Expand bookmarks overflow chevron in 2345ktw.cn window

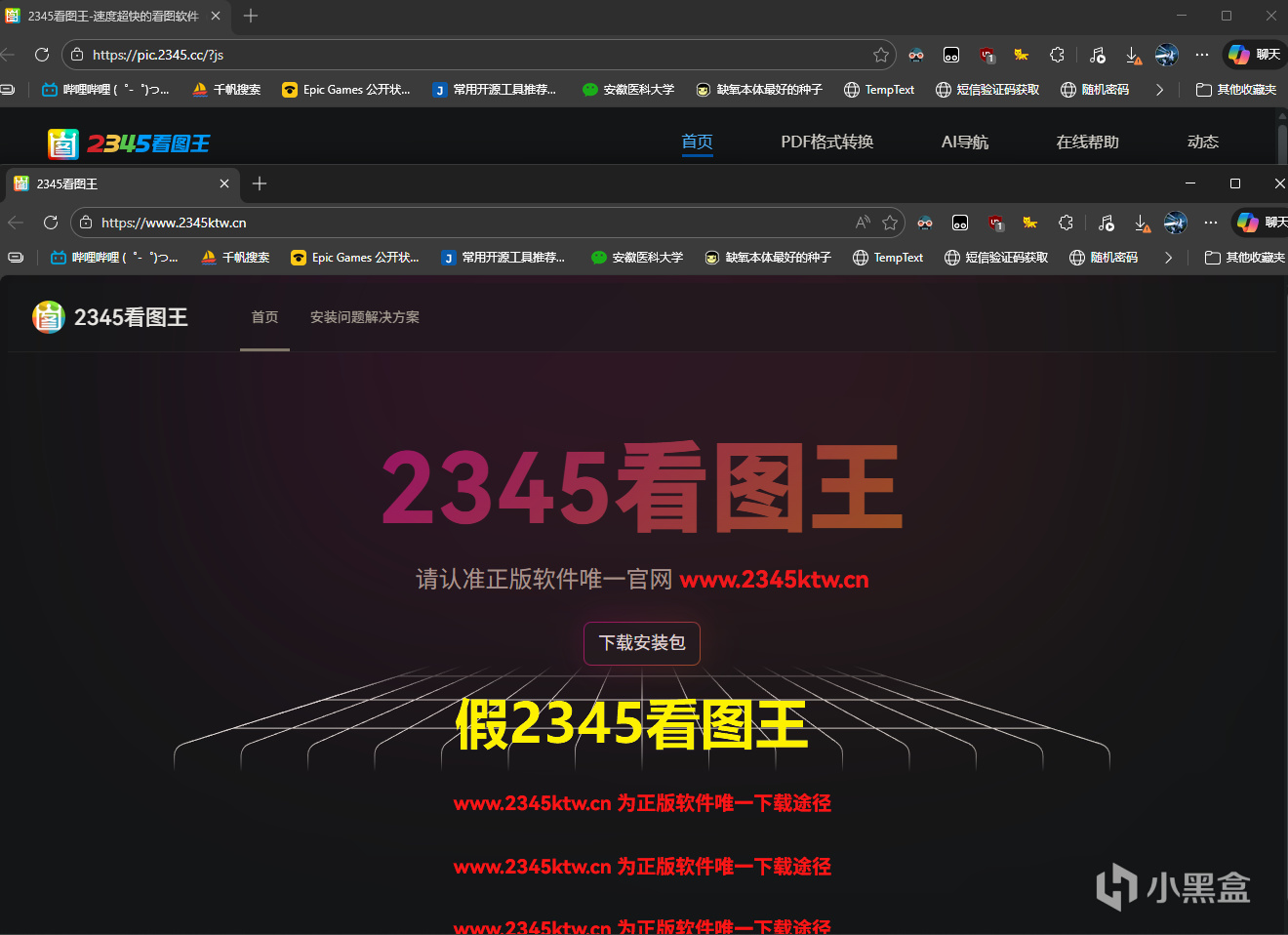tap(1168, 258)
